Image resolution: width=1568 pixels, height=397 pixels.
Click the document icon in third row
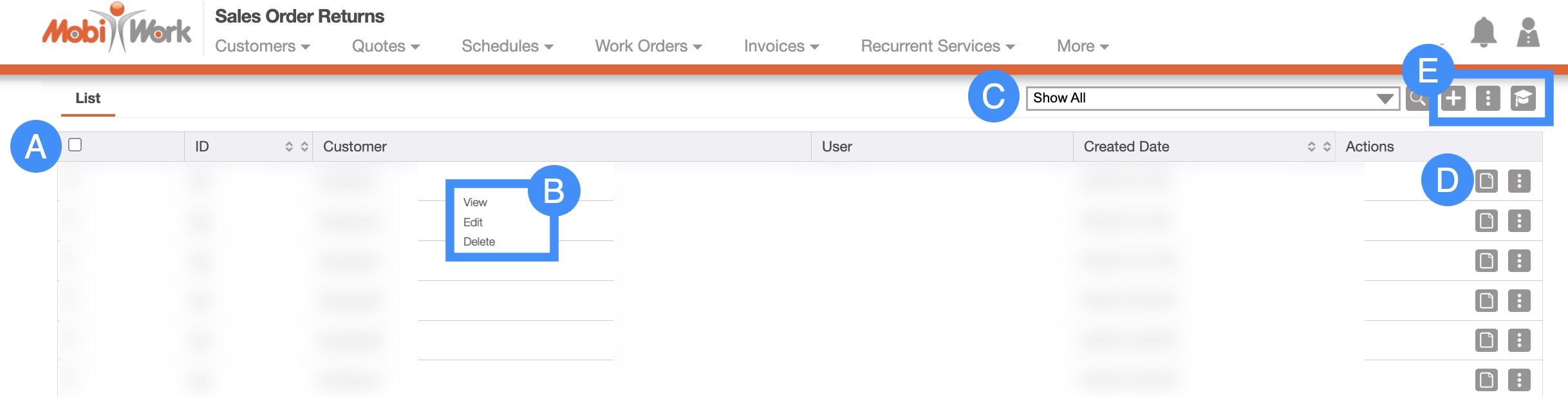point(1486,261)
